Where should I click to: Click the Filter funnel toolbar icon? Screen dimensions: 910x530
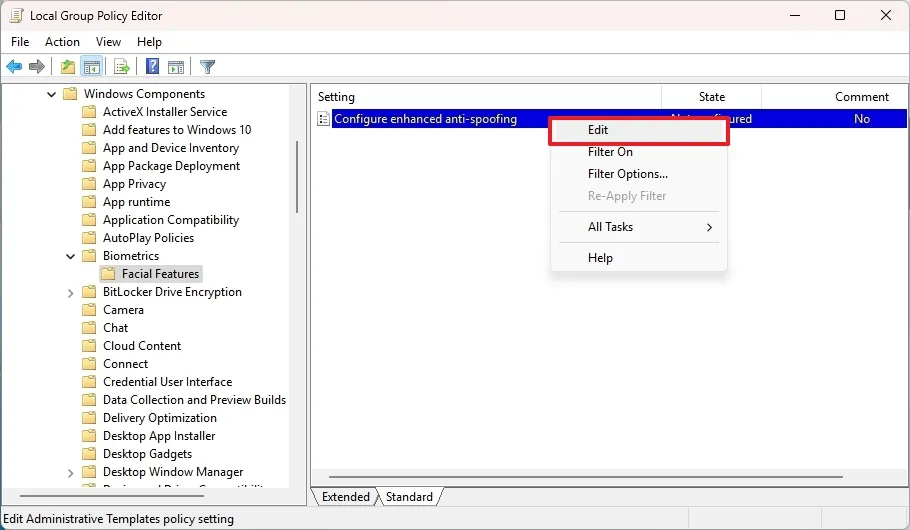click(207, 67)
